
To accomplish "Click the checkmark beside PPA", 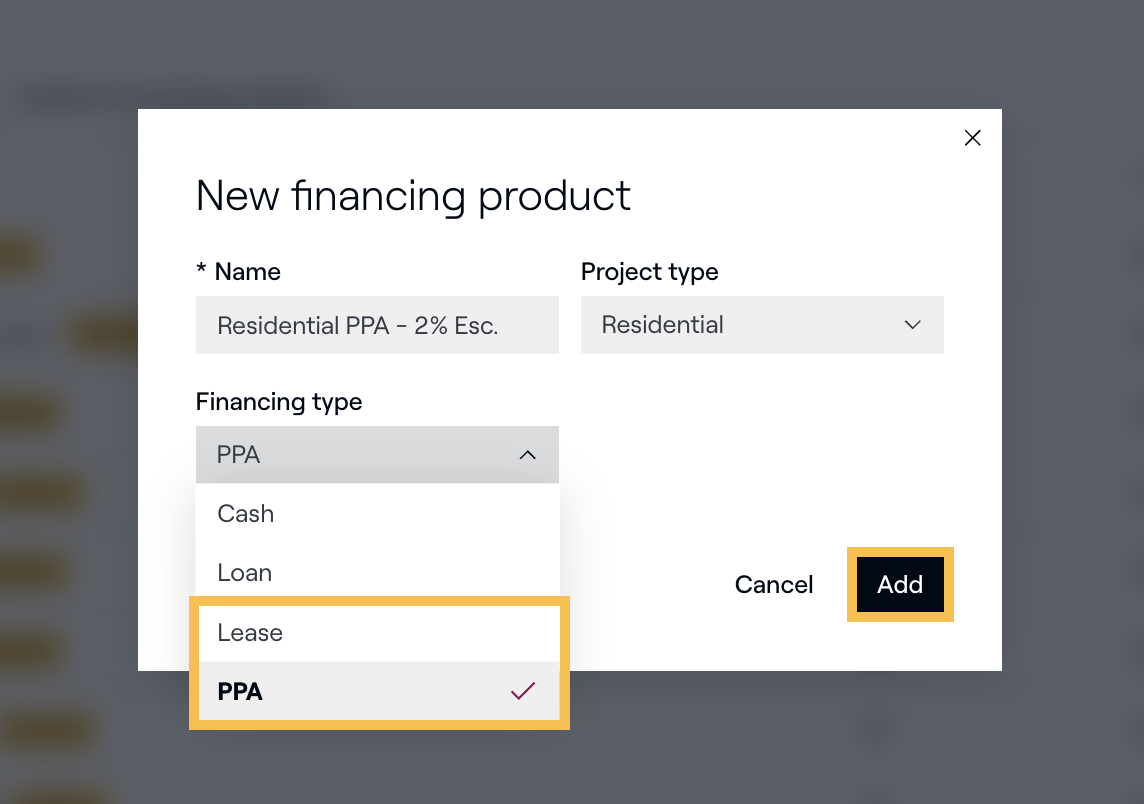I will point(523,691).
